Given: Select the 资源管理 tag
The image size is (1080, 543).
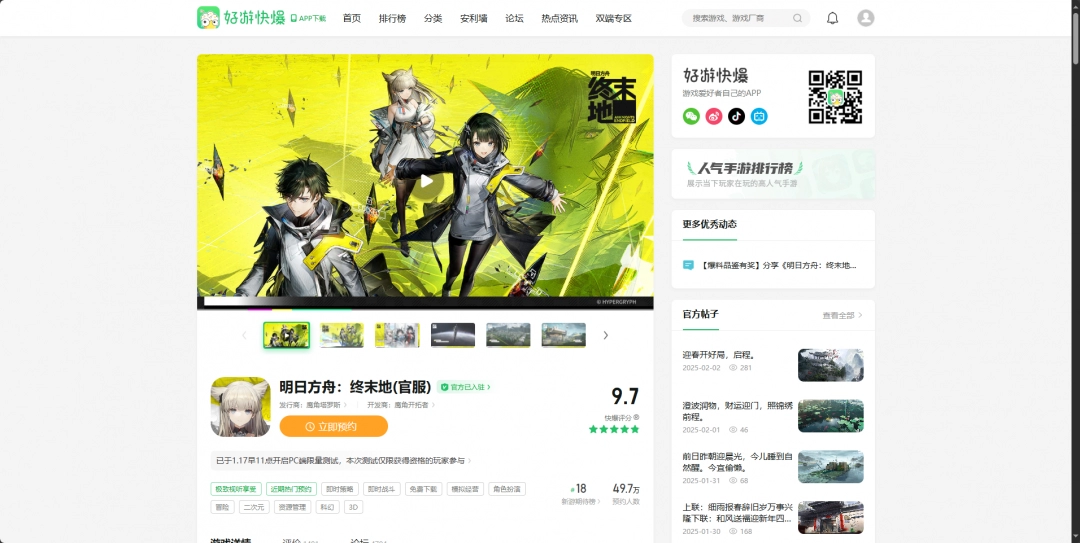Looking at the screenshot, I should click(293, 507).
